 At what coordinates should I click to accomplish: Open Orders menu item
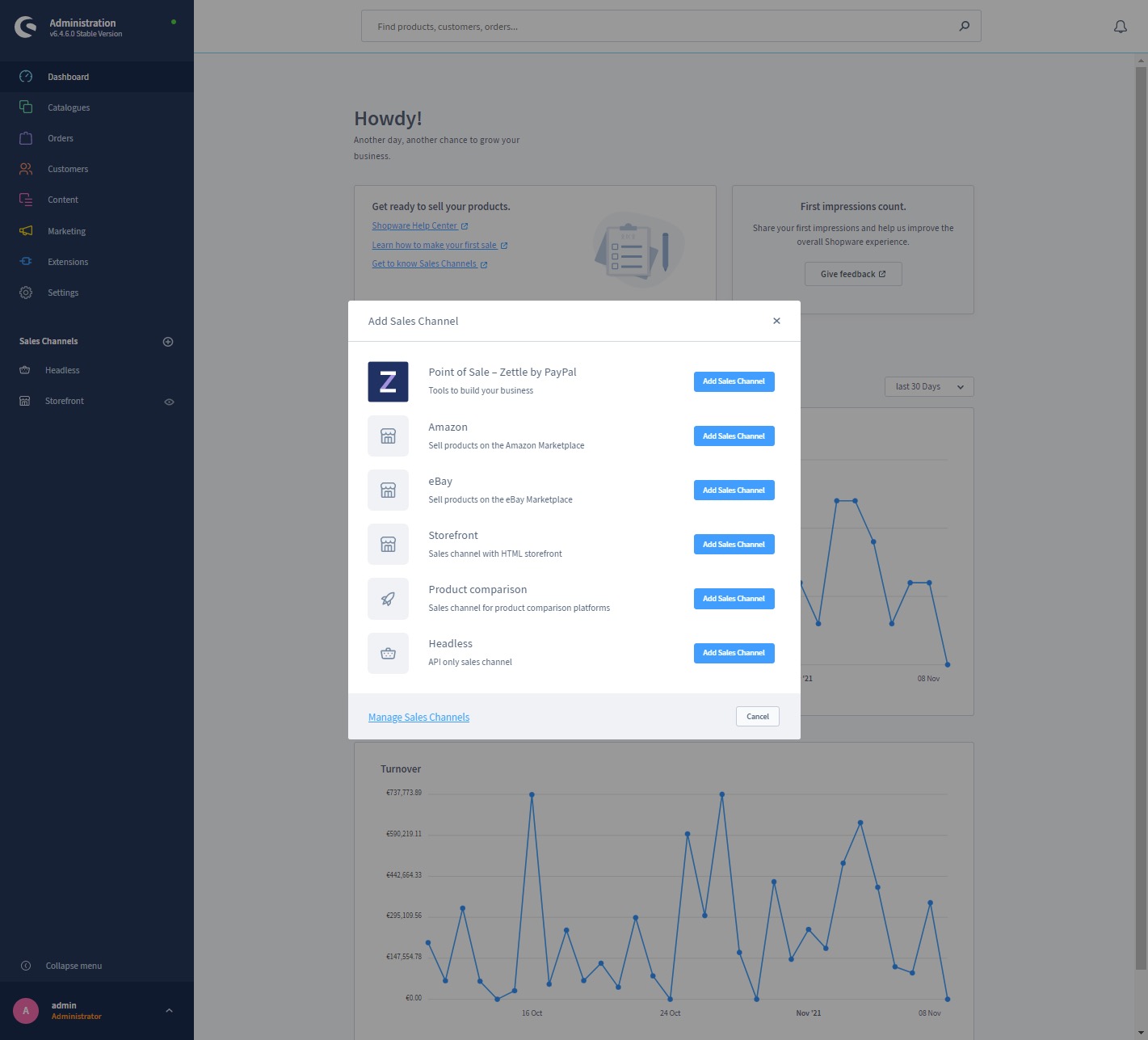click(x=97, y=138)
